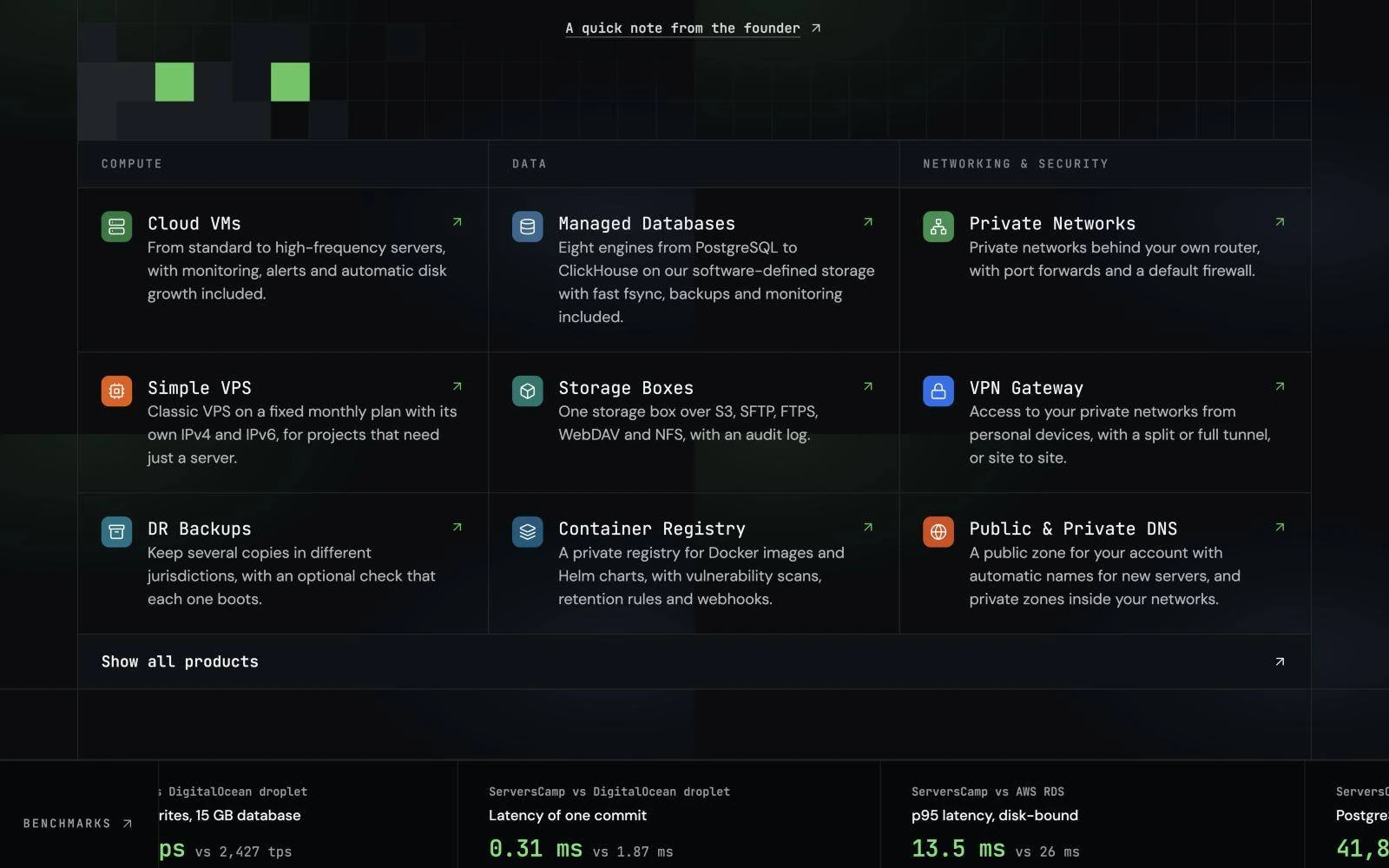Open the Container Registry title
The image size is (1389, 868).
pos(652,529)
